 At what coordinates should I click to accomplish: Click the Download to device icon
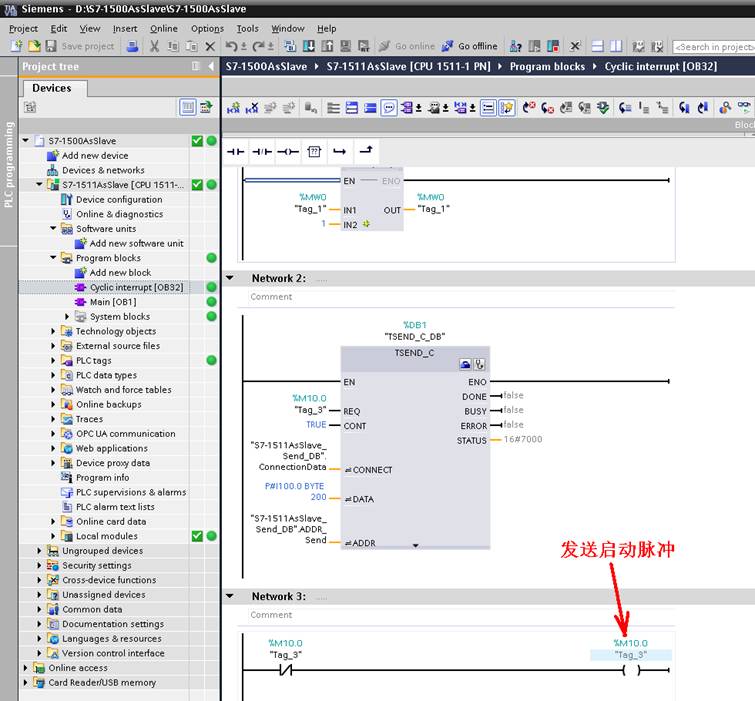click(309, 46)
